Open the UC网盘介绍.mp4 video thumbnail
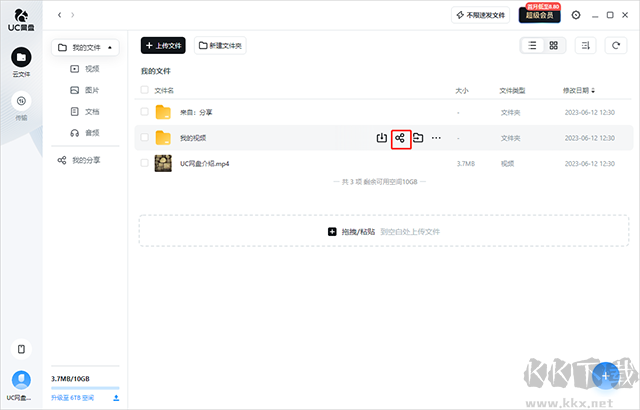Screen dimensions: 640x410 (x=163, y=162)
